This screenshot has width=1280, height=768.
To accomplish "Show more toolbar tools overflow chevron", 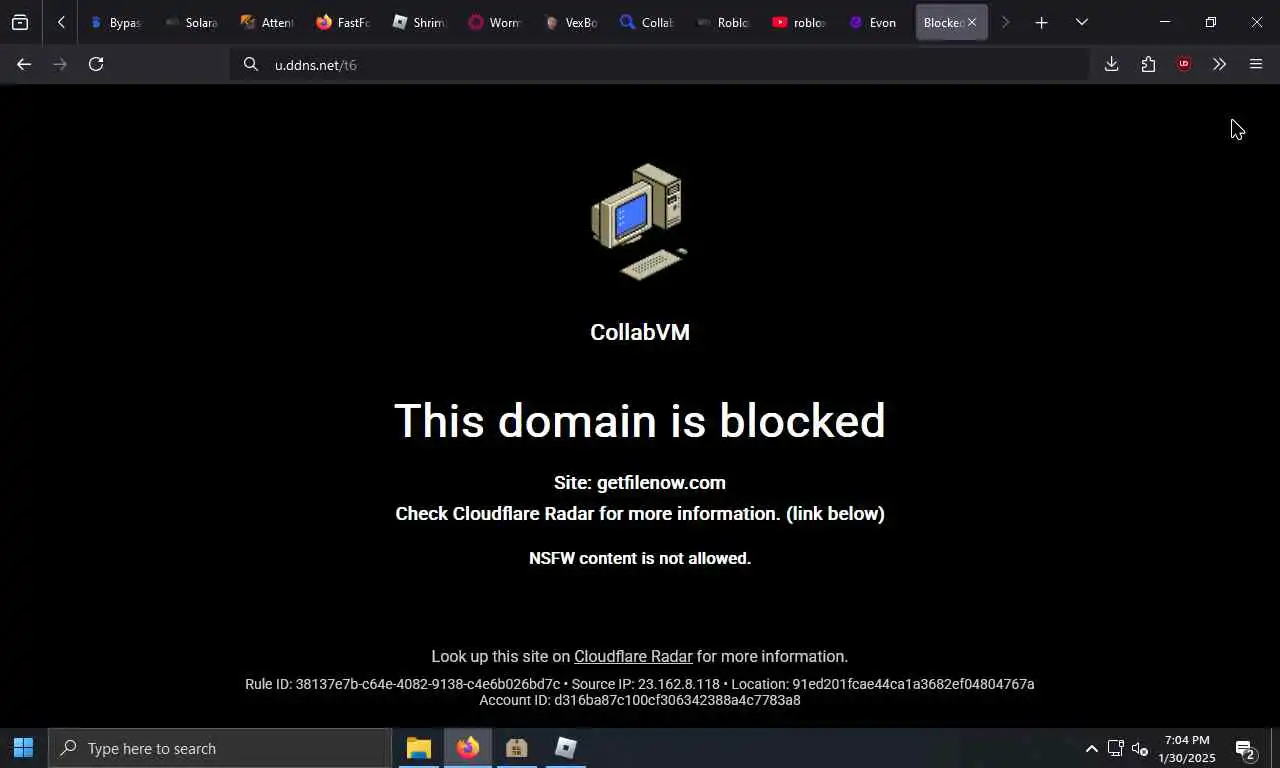I will pos(1219,64).
